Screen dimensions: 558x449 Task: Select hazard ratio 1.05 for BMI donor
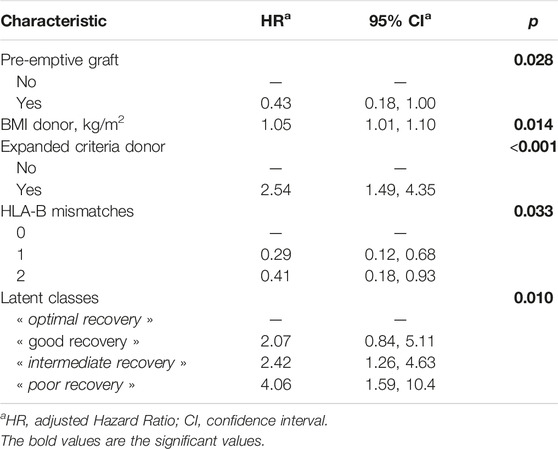[276, 125]
